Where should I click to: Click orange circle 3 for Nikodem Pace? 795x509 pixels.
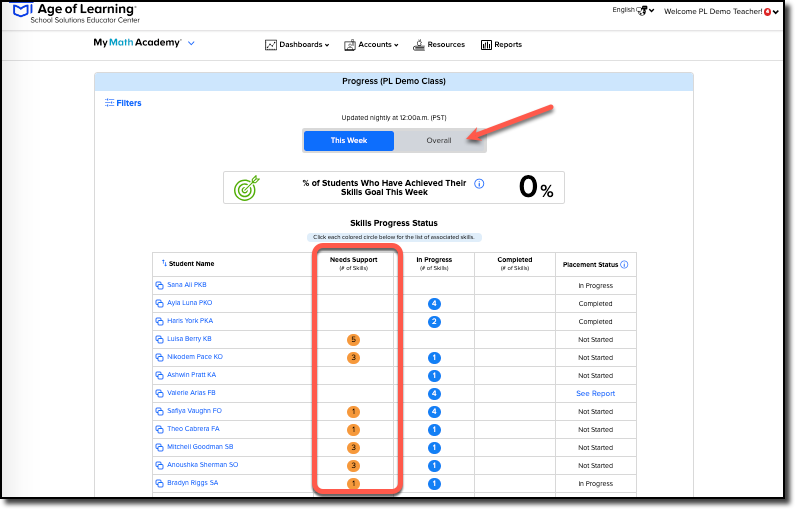pos(353,358)
